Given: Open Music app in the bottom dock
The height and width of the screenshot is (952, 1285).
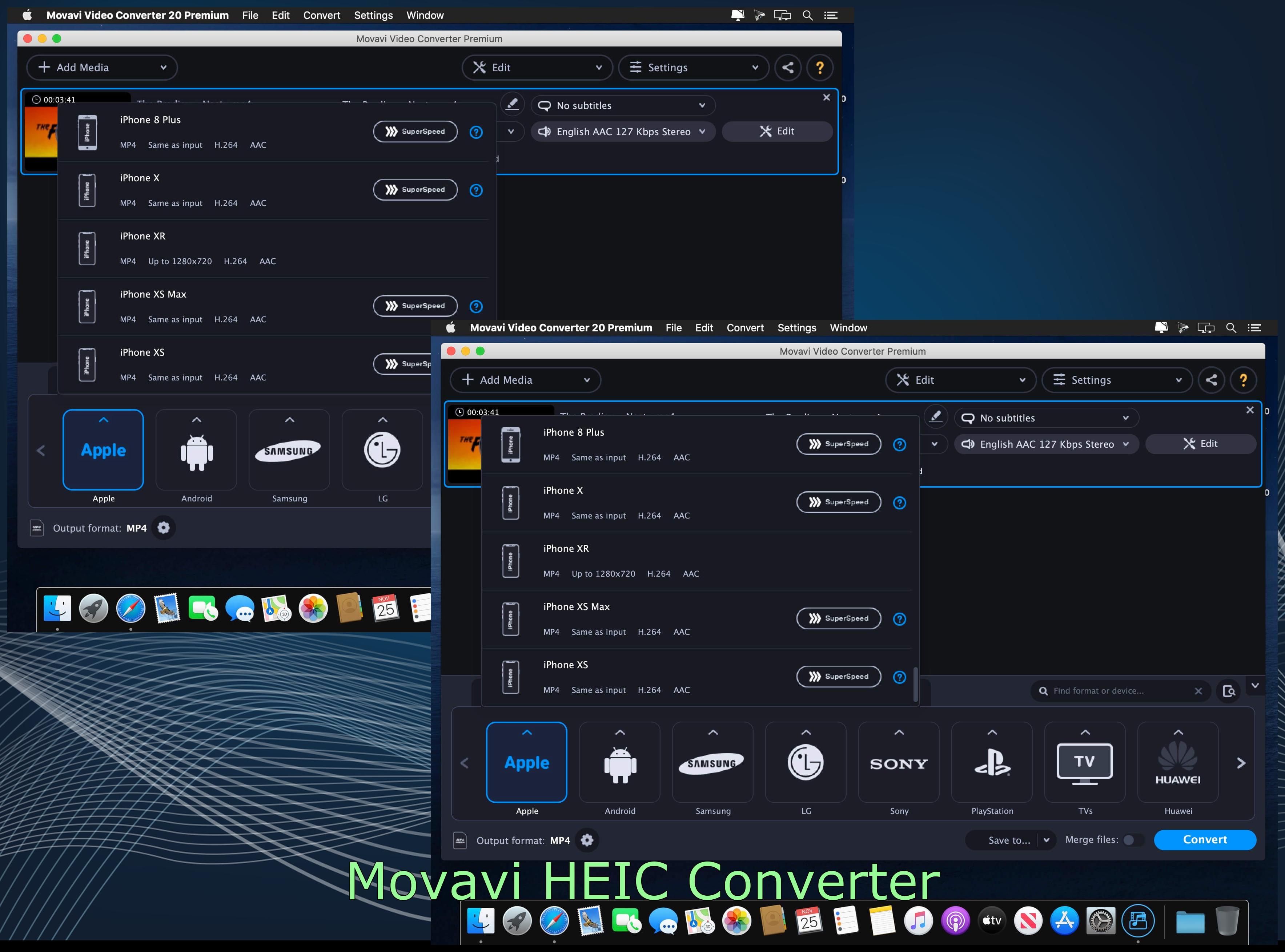Looking at the screenshot, I should tap(918, 921).
